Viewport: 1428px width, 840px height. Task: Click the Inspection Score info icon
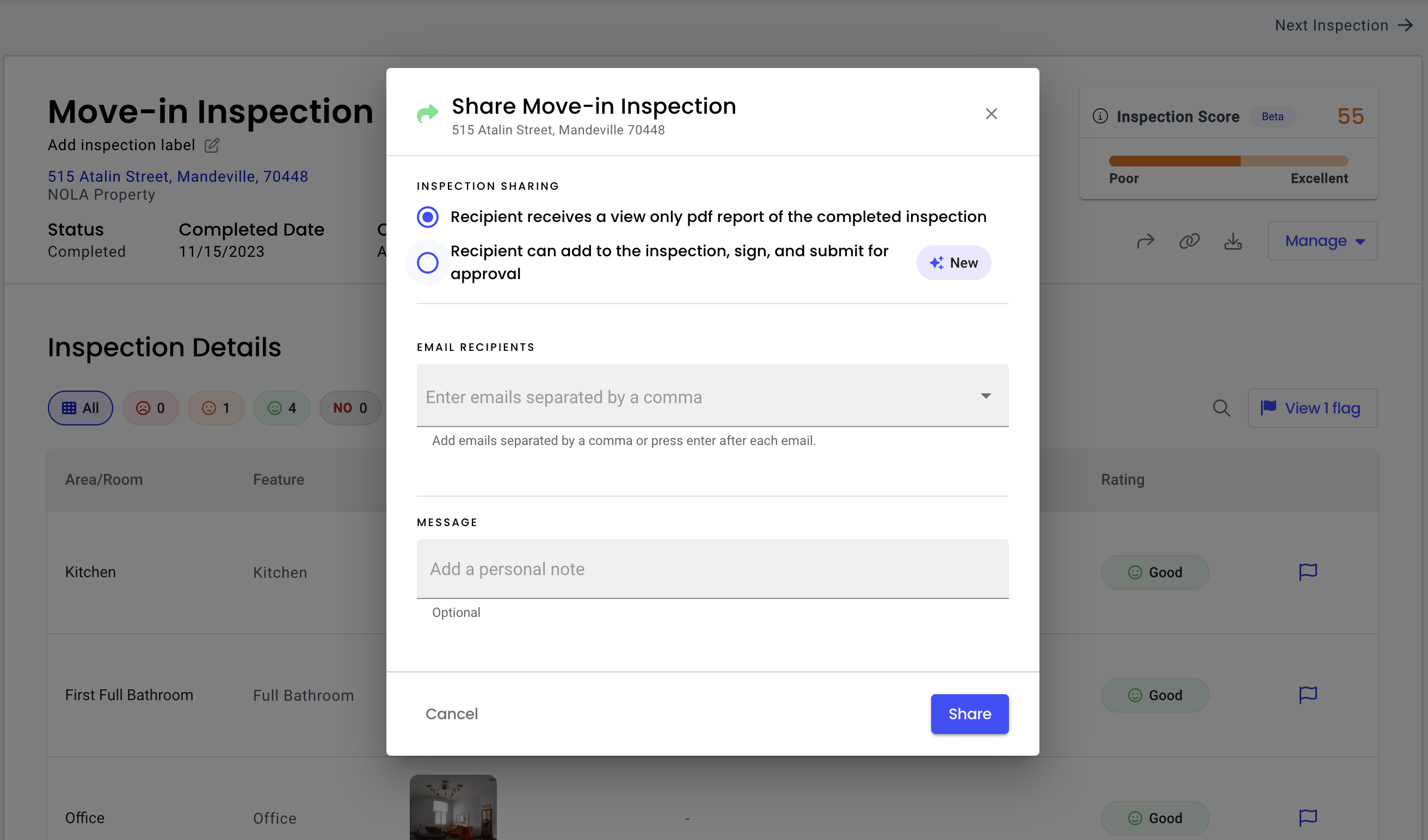click(1100, 116)
